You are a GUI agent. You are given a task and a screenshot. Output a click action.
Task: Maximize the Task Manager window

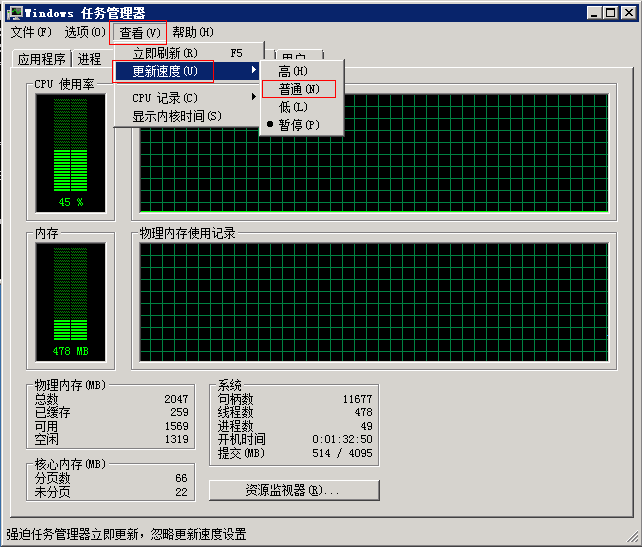610,12
